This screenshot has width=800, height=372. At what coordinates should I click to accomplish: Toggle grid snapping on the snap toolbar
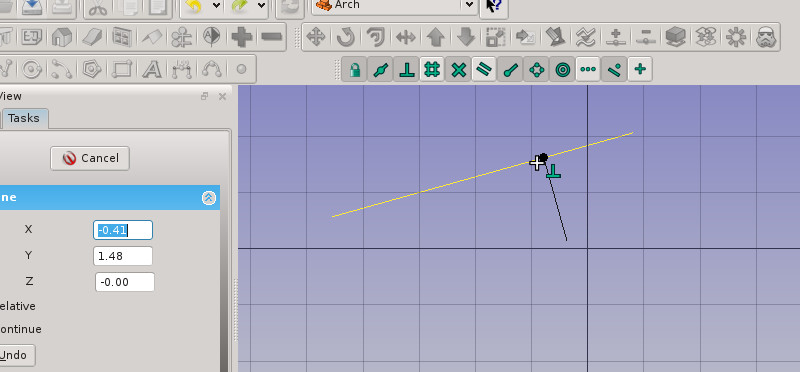click(x=432, y=69)
